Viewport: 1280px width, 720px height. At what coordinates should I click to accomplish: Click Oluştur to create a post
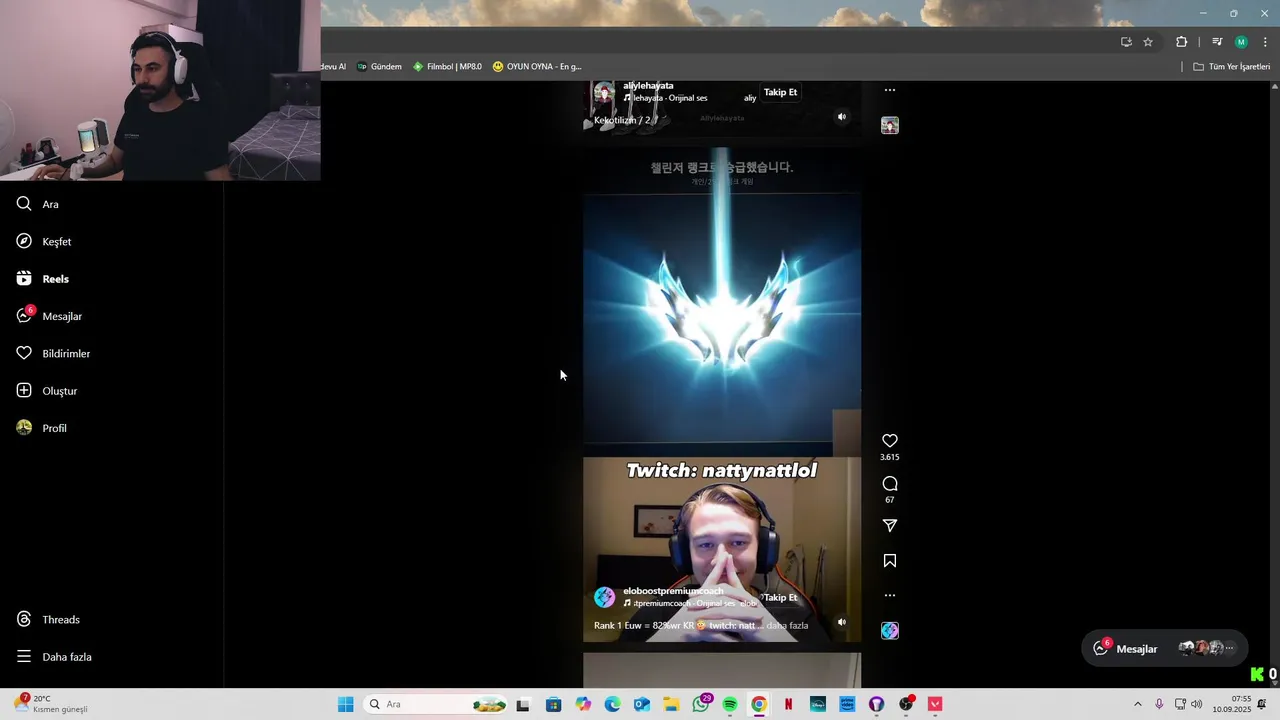[x=47, y=391]
